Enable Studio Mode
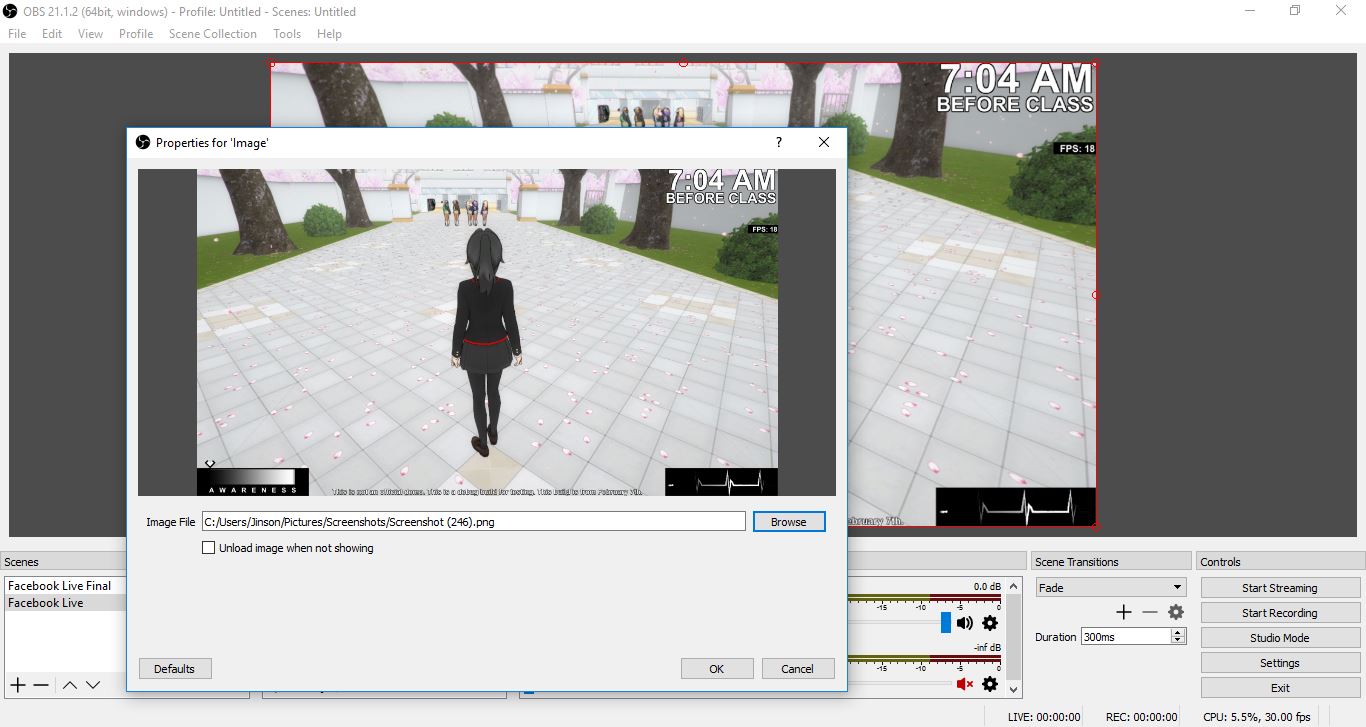This screenshot has height=727, width=1366. click(x=1280, y=638)
